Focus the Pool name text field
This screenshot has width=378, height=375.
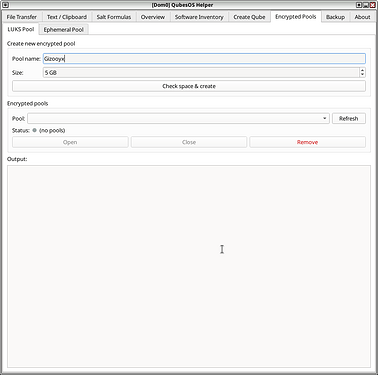click(x=204, y=59)
